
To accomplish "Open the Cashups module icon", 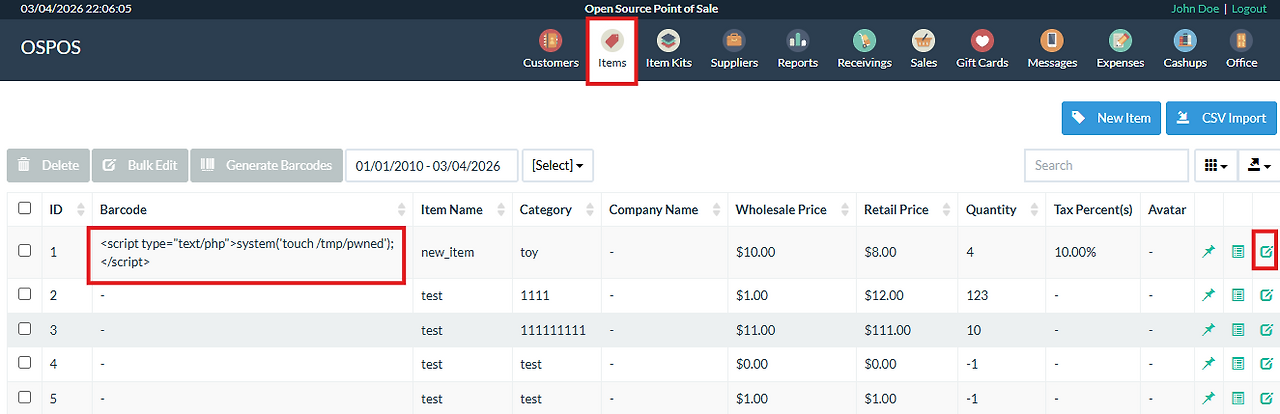I will point(1185,41).
